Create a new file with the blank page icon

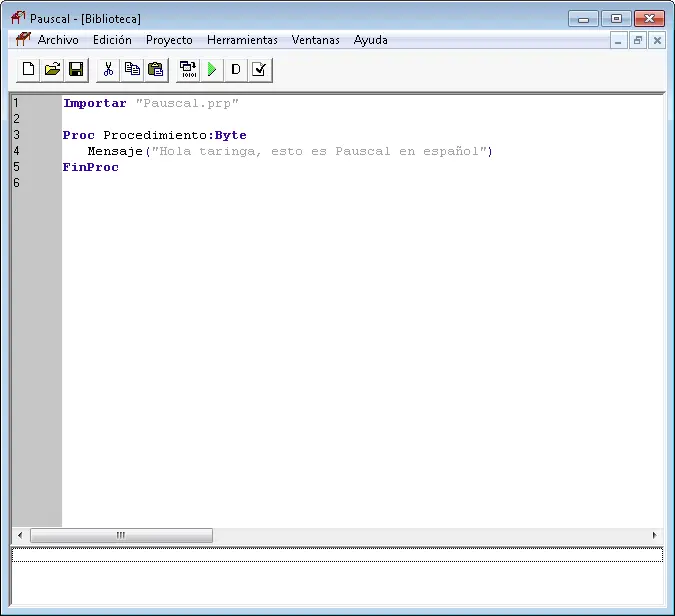point(28,69)
